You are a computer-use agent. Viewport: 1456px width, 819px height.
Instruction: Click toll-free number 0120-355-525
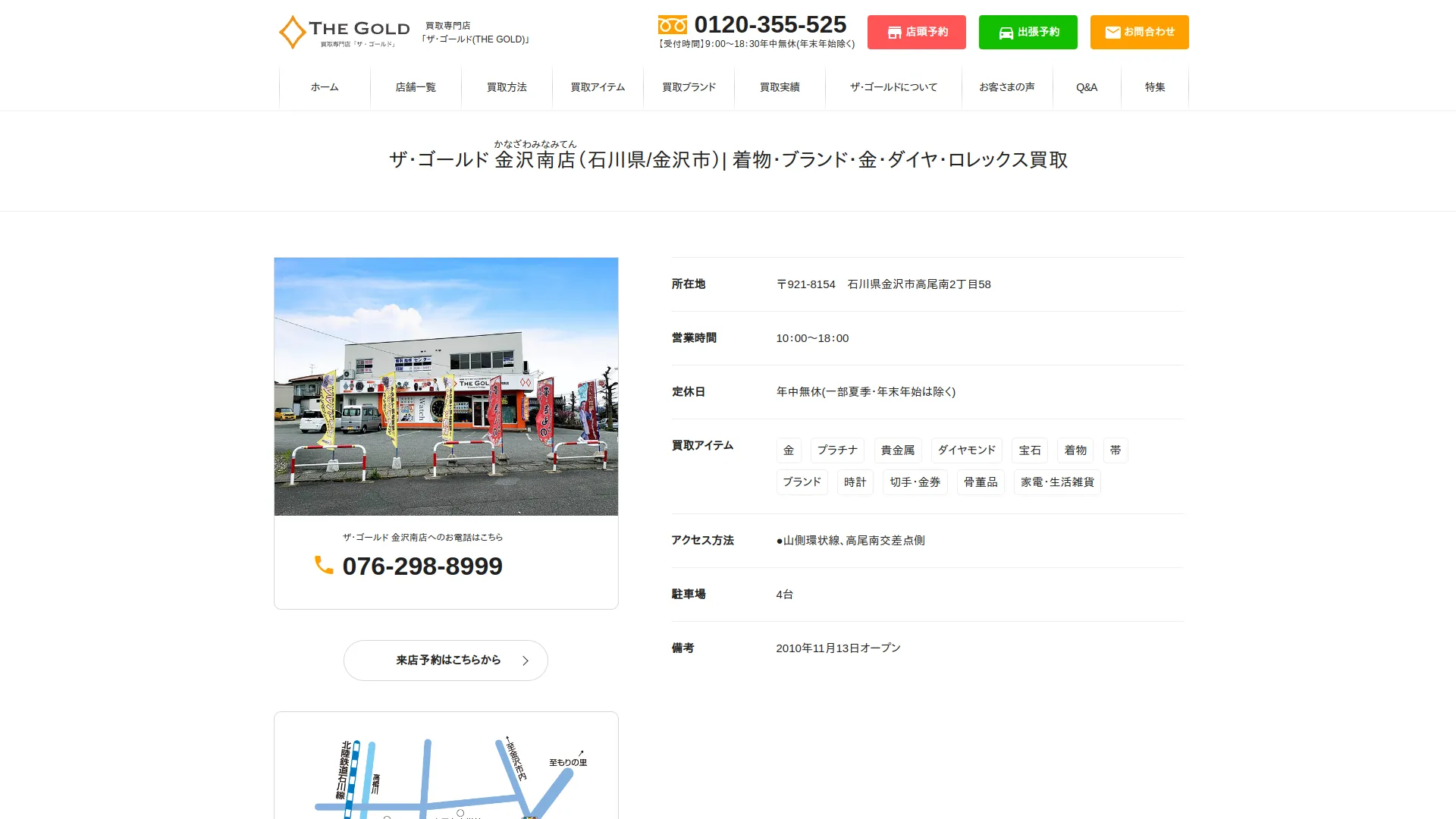[770, 24]
